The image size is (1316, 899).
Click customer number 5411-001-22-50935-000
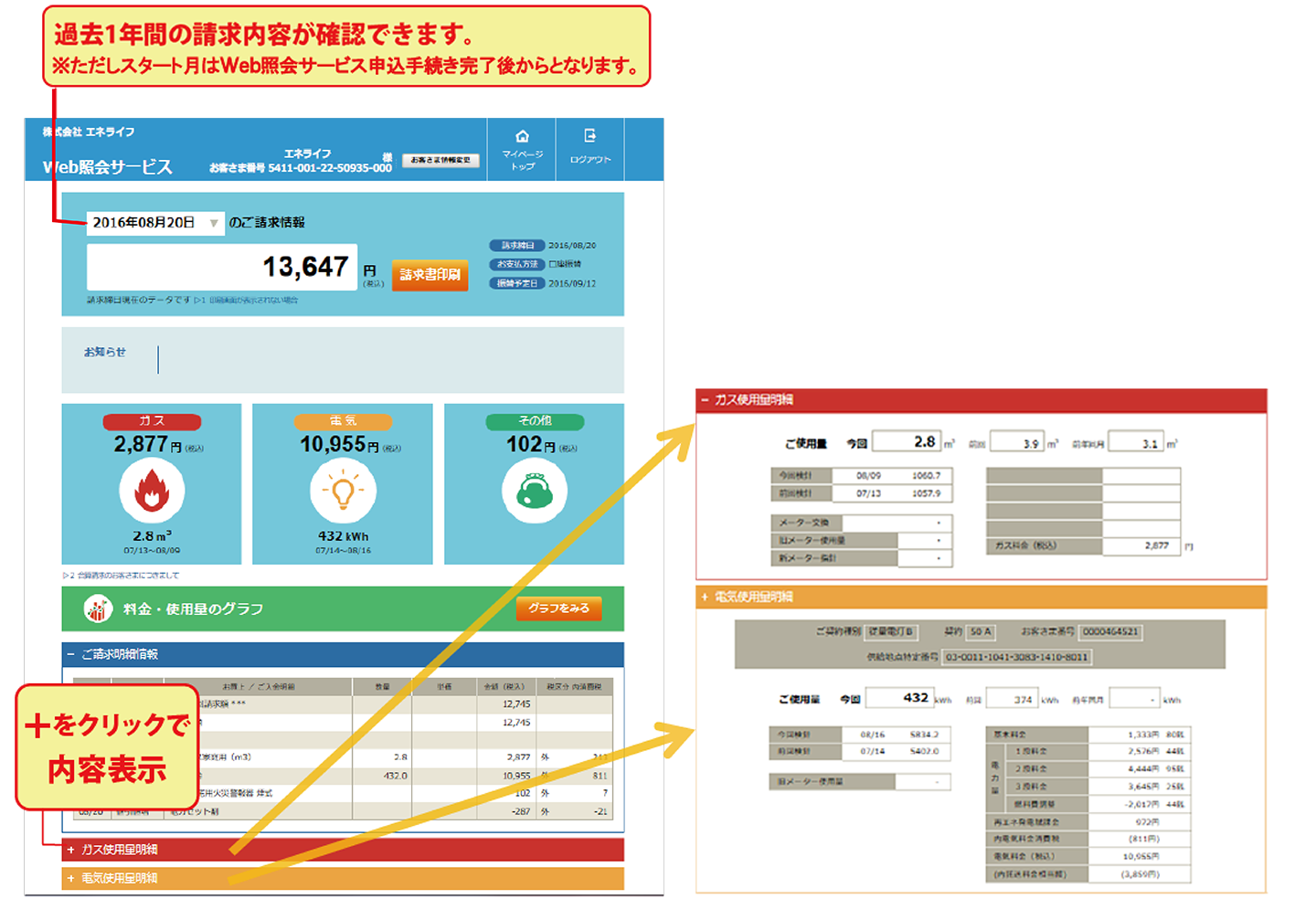[330, 168]
